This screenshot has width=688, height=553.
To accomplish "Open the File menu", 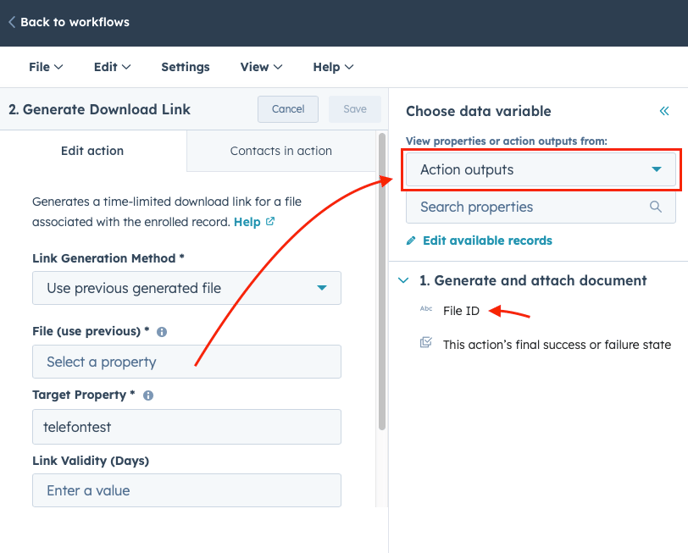I will click(x=46, y=67).
